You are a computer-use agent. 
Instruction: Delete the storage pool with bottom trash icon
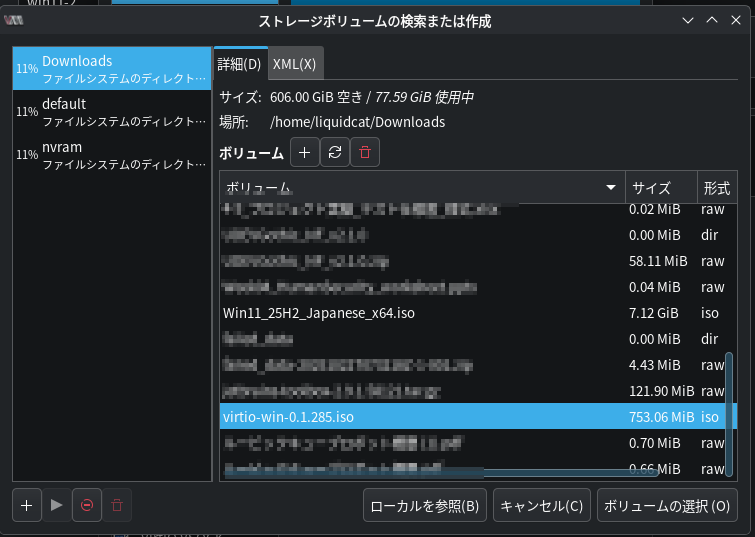(x=117, y=505)
